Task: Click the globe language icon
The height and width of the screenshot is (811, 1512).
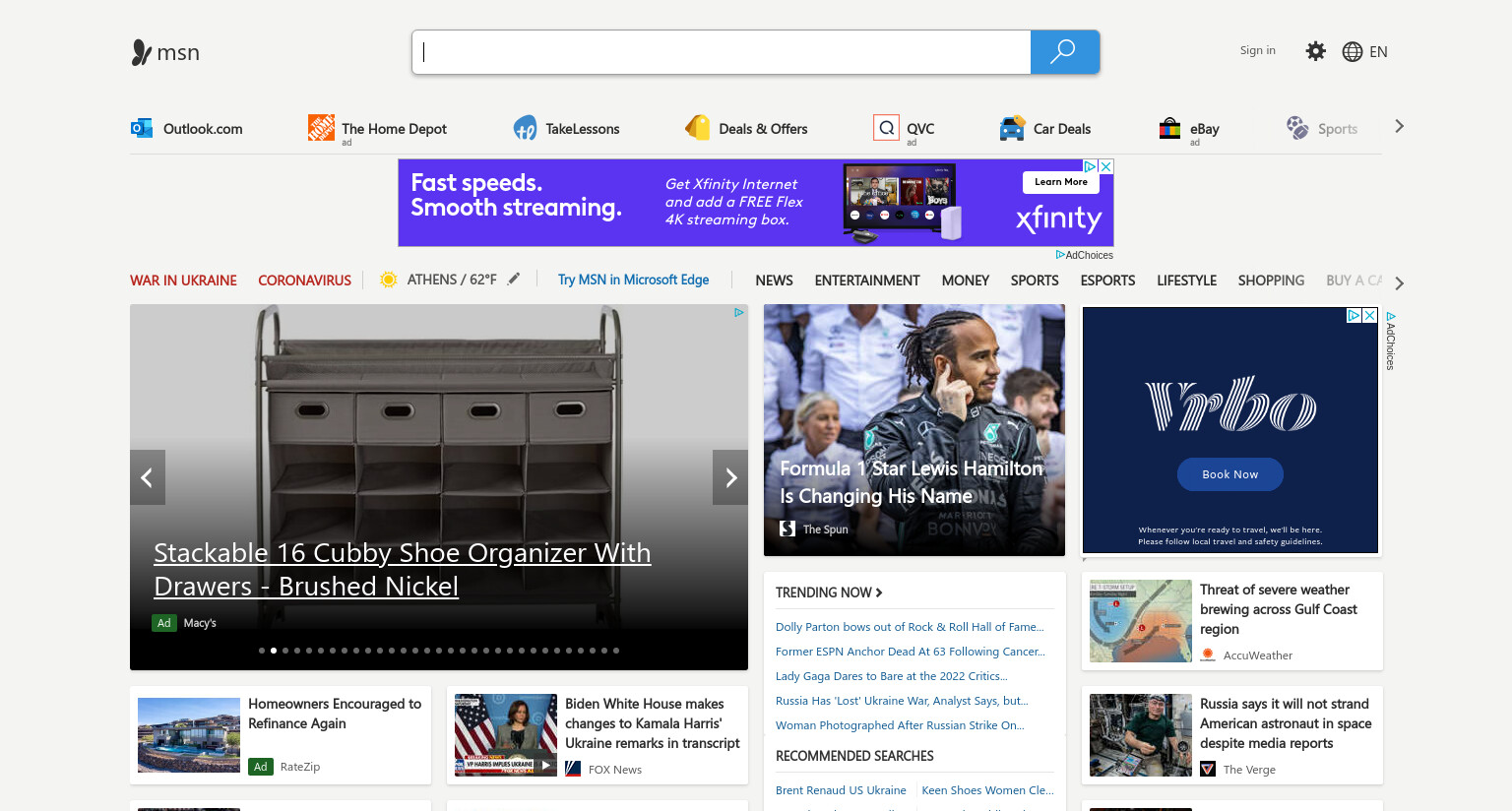Action: 1353,52
